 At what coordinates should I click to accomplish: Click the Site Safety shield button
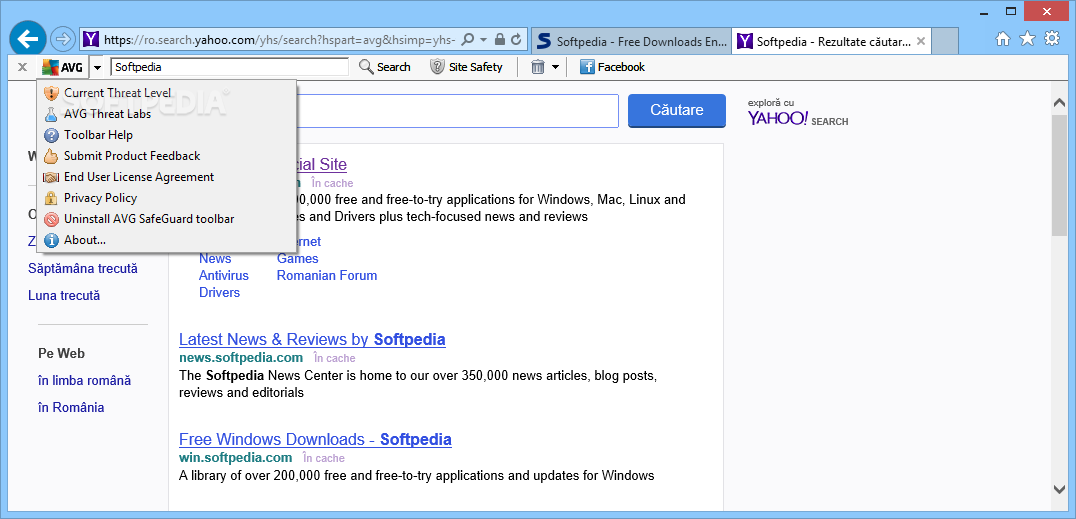click(467, 67)
